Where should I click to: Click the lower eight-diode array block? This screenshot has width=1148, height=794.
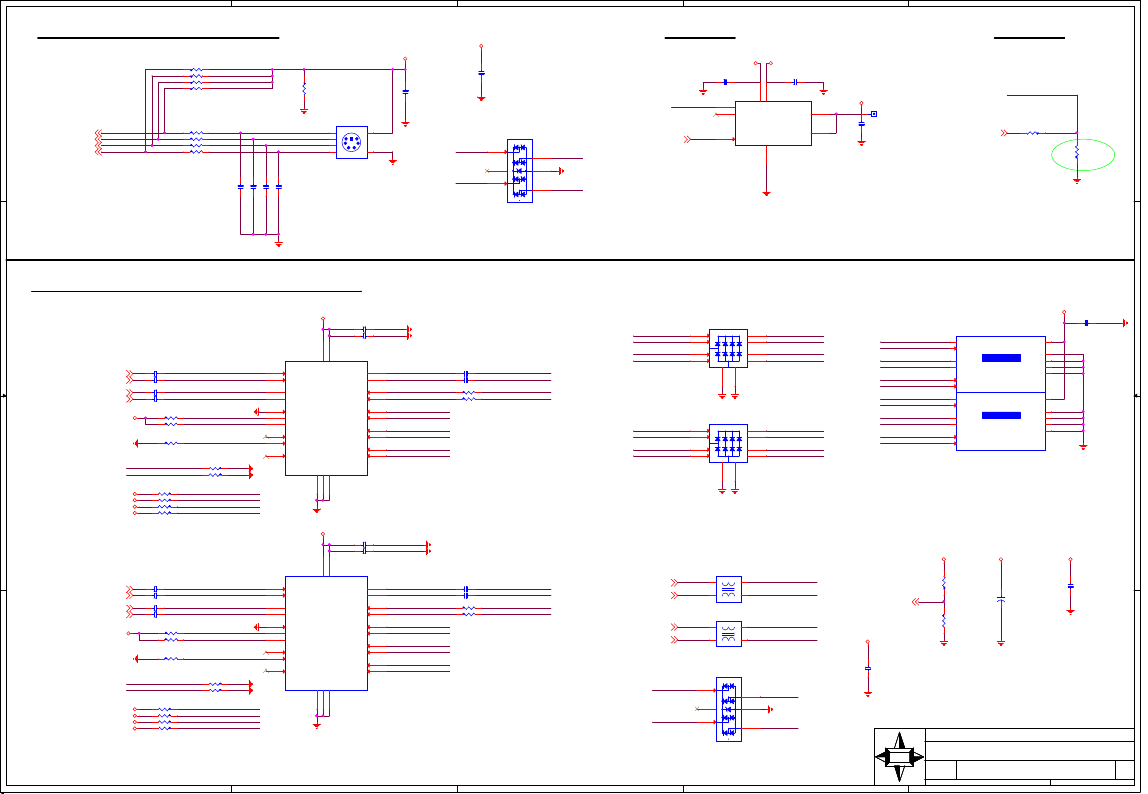pos(728,443)
